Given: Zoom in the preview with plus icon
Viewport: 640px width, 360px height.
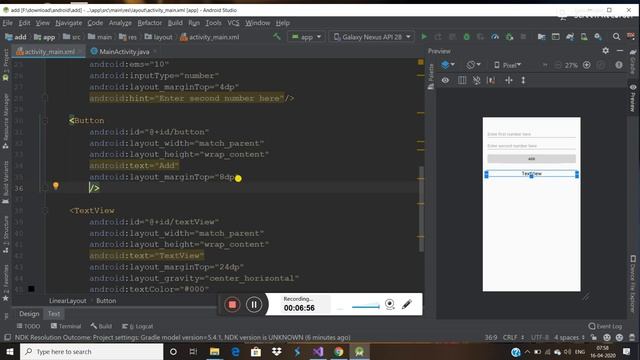Looking at the screenshot, I should click(x=587, y=65).
